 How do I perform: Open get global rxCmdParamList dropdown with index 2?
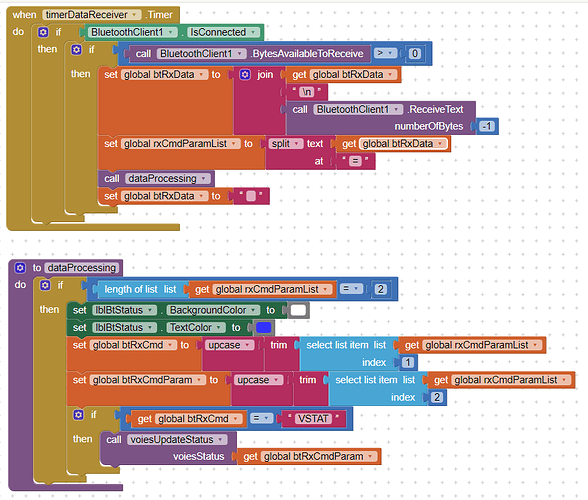click(x=564, y=380)
